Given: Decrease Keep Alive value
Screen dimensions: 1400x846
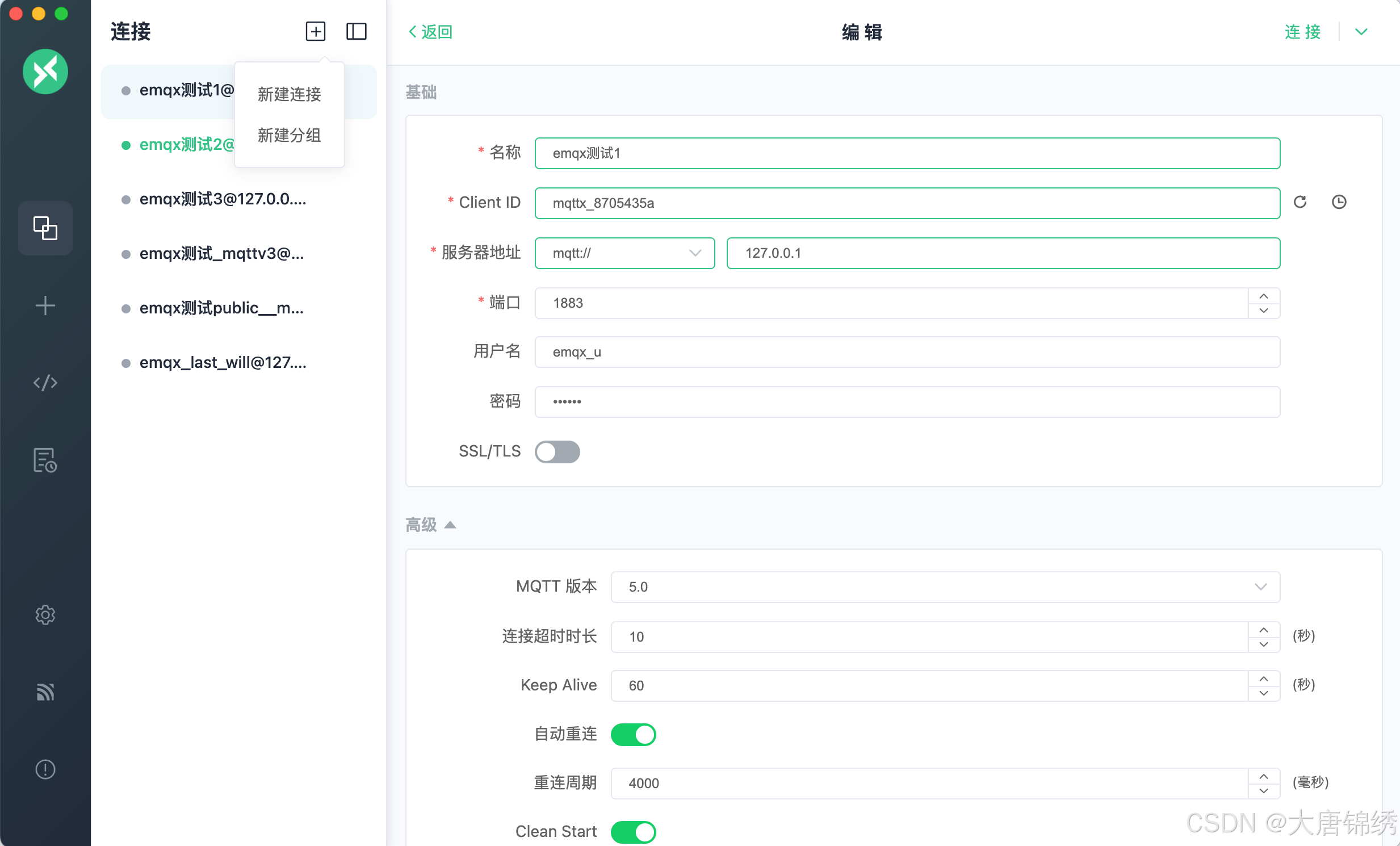Looking at the screenshot, I should [x=1264, y=693].
